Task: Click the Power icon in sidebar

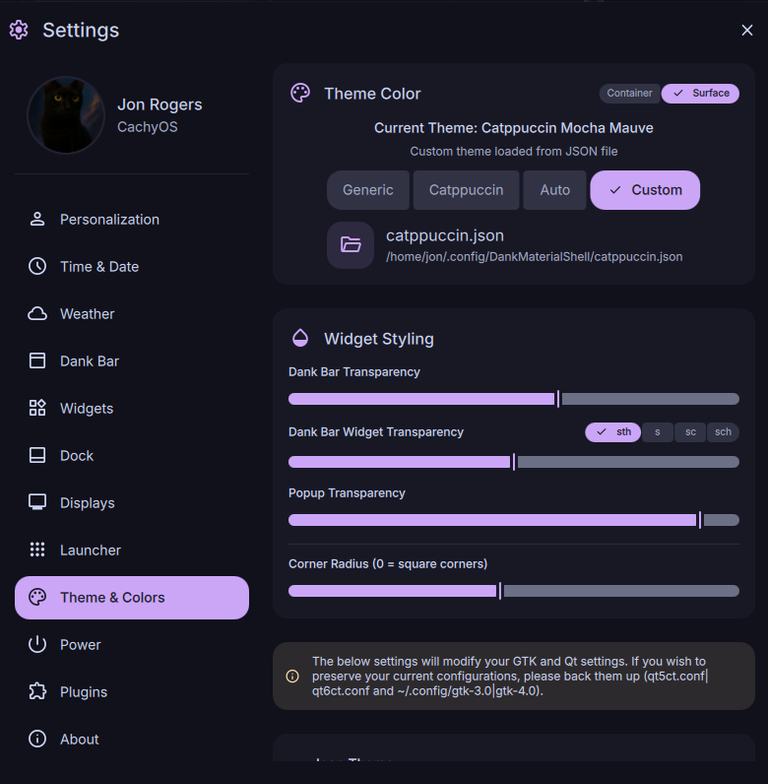Action: tap(37, 645)
